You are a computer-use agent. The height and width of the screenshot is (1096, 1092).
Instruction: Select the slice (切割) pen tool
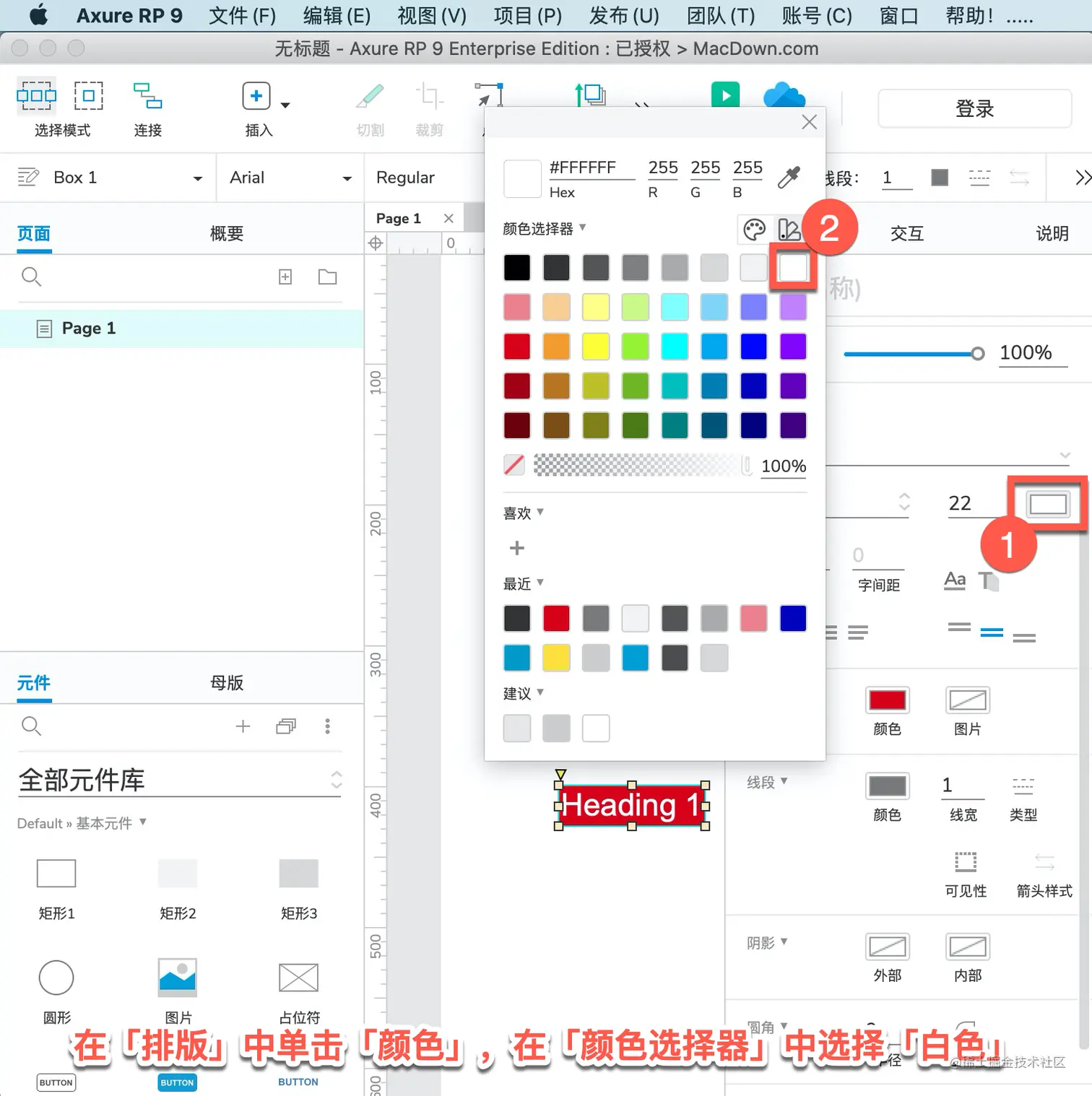coord(370,96)
